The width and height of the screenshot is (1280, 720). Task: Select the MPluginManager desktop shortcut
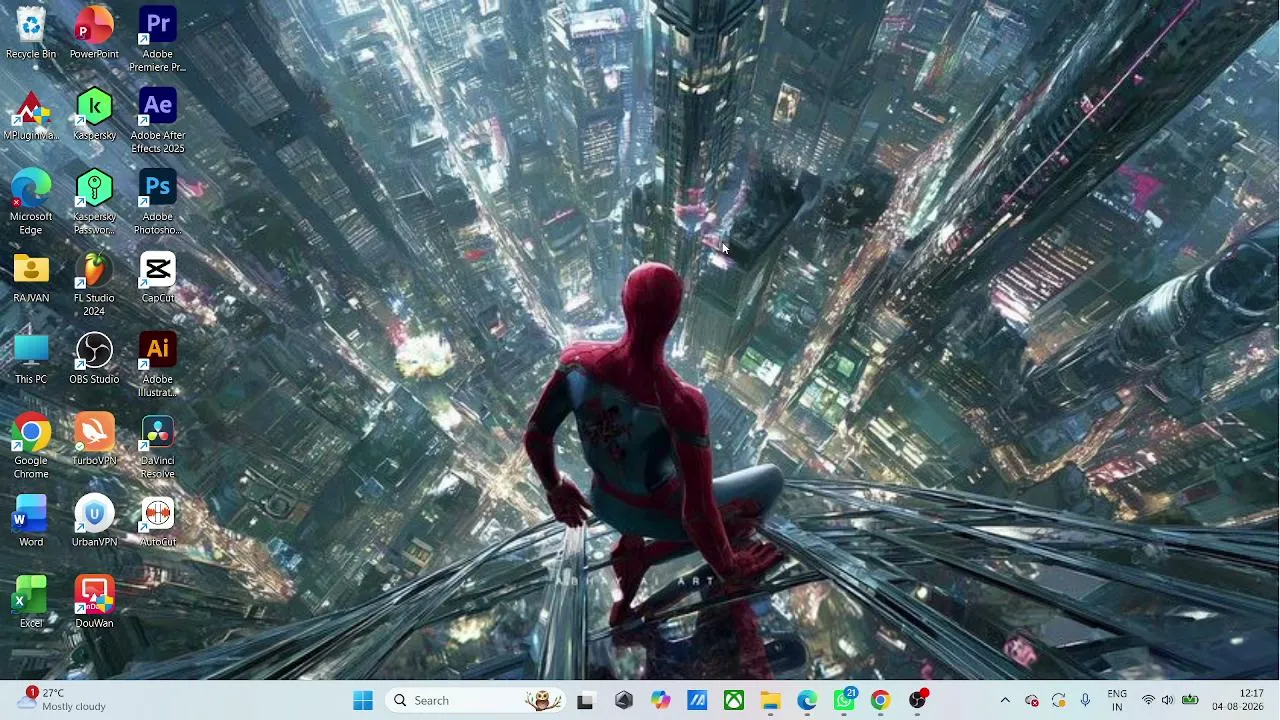31,115
